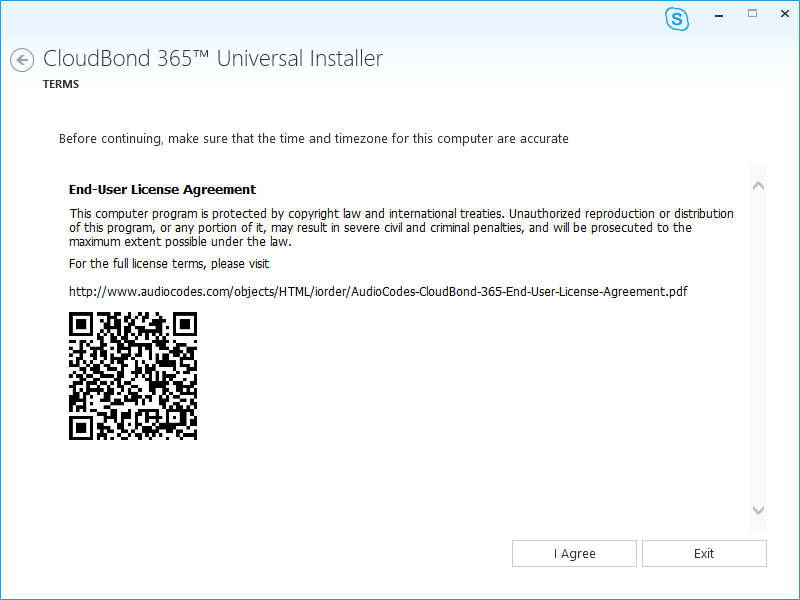Accept the terms with I Agree
The width and height of the screenshot is (800, 600).
coord(574,554)
